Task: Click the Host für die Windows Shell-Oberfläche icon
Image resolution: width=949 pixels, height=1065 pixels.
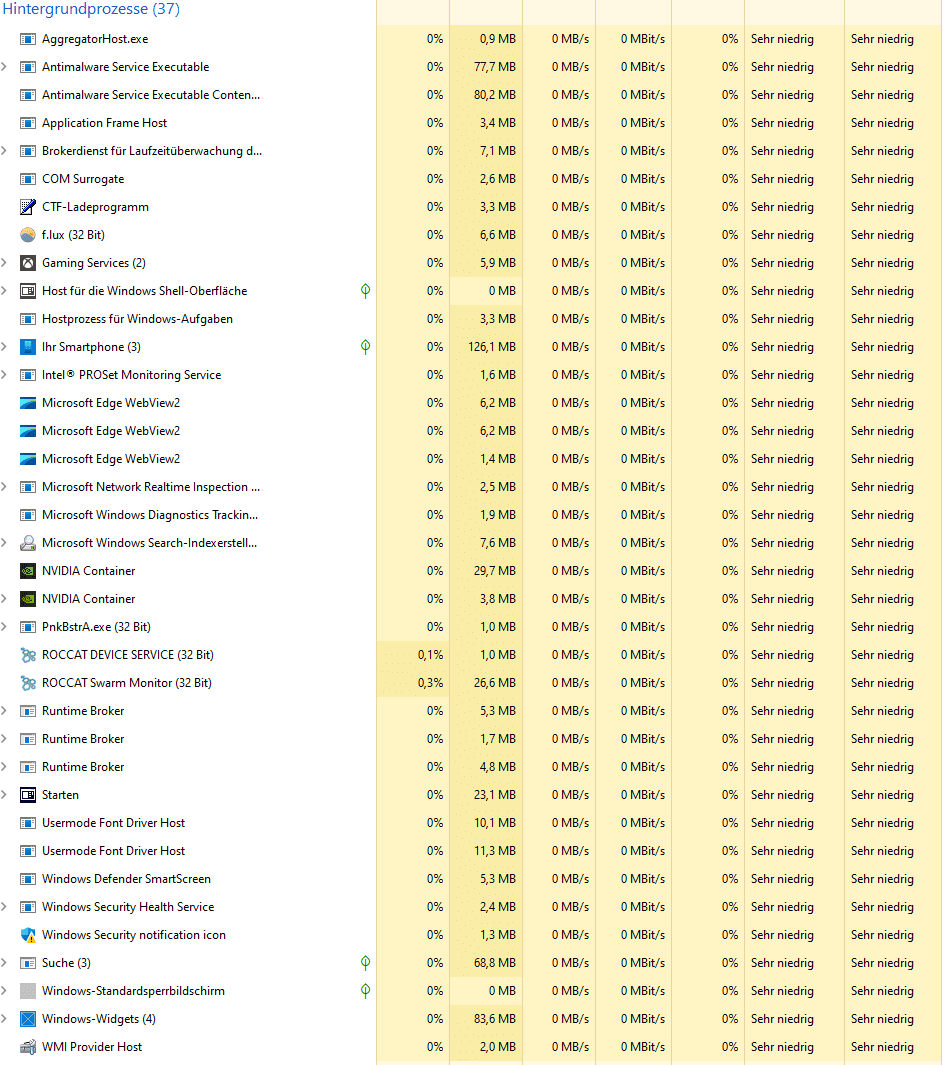Action: click(28, 291)
